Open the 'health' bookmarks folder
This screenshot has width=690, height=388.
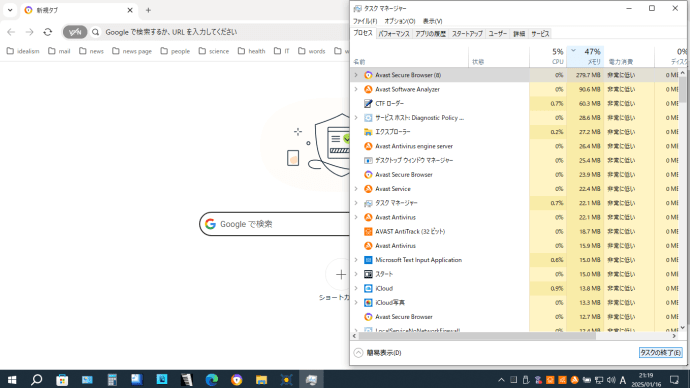(x=251, y=51)
